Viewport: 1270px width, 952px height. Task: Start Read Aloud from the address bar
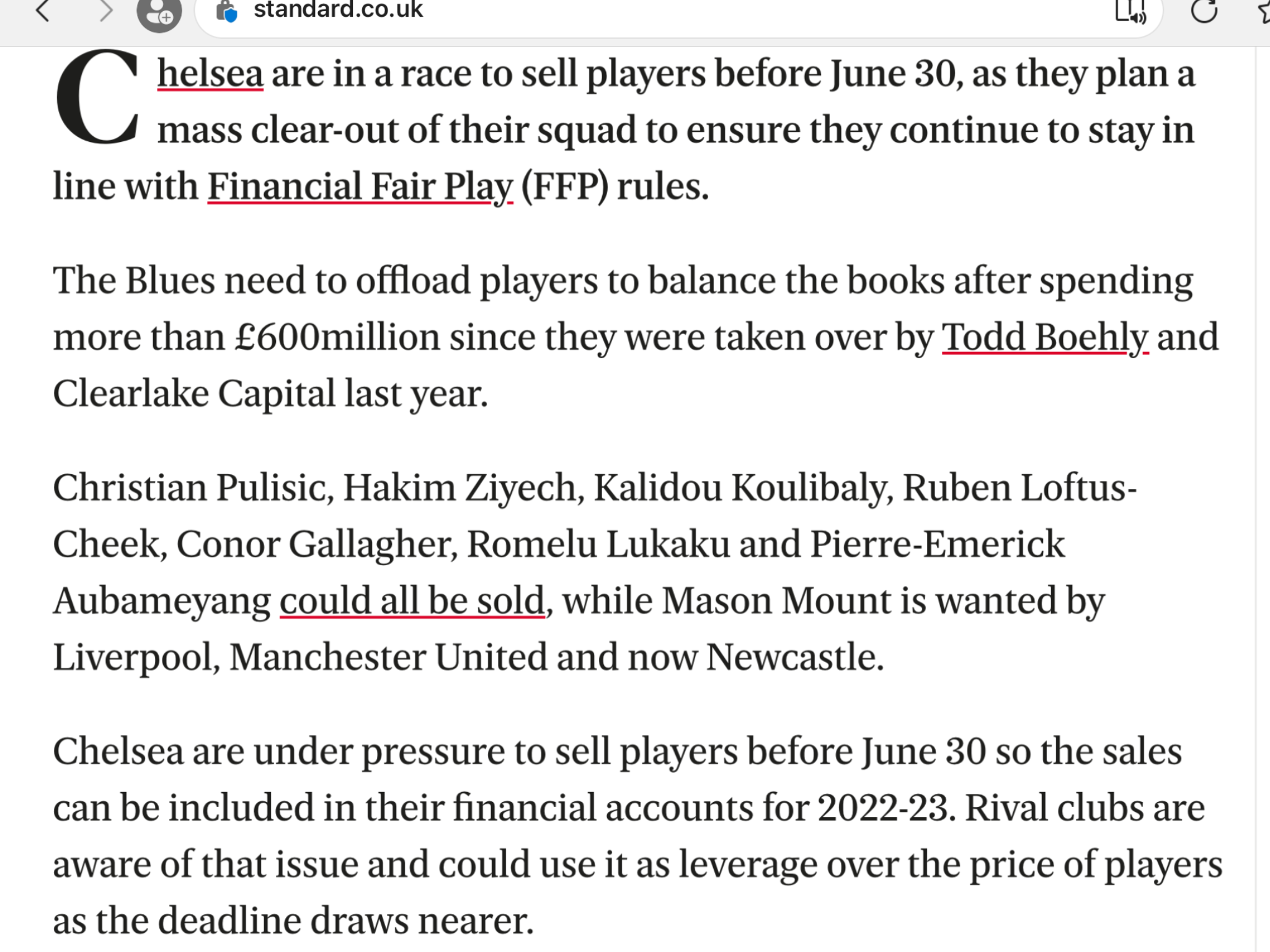(x=1130, y=11)
